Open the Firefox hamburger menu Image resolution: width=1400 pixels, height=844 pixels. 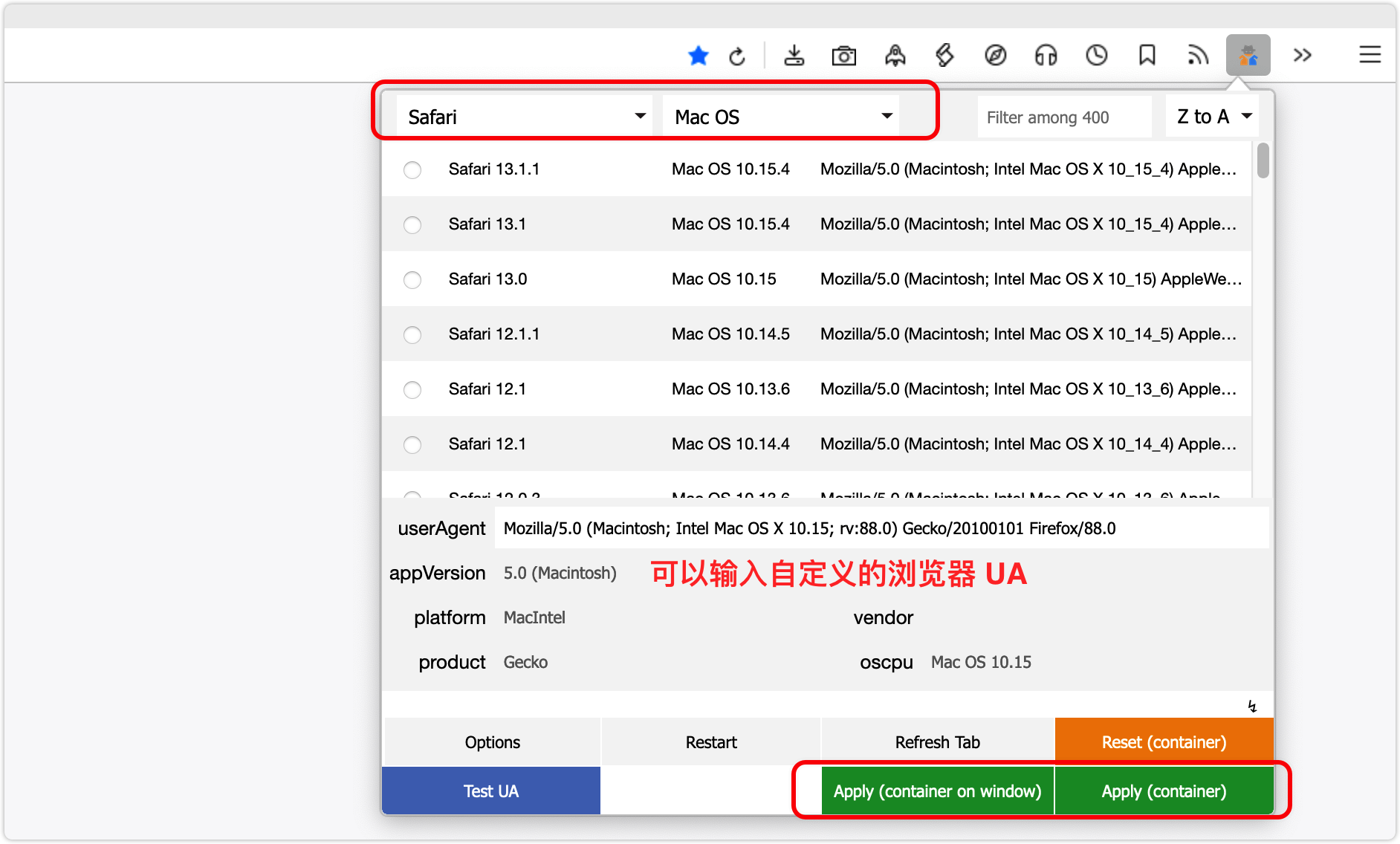point(1370,55)
